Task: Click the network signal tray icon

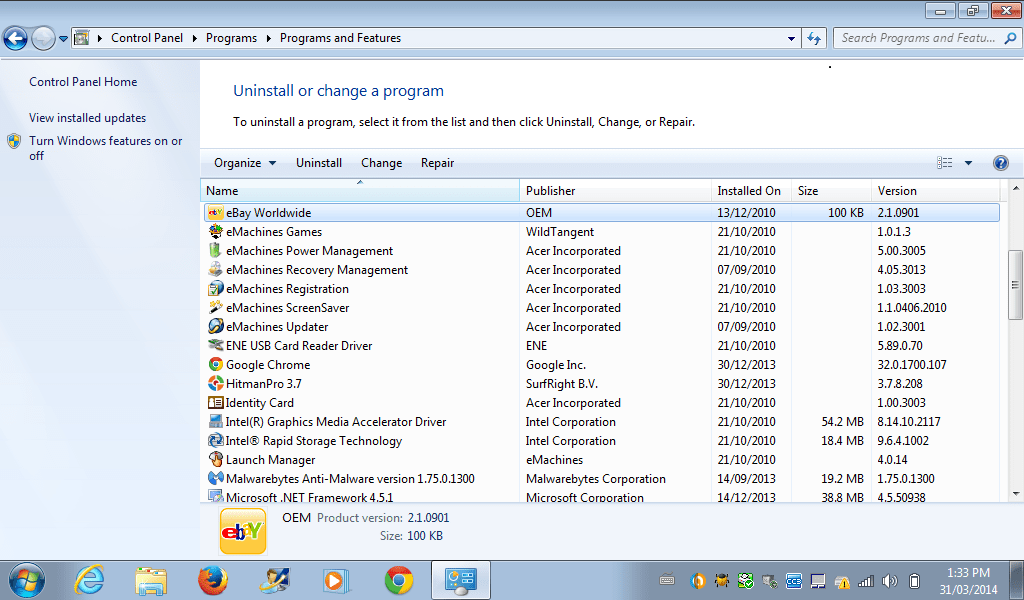Action: coord(865,580)
